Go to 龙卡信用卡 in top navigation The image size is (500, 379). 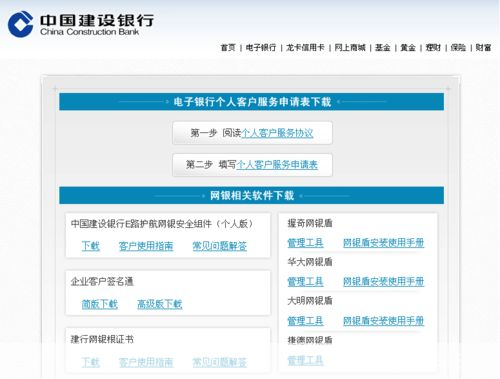(305, 48)
